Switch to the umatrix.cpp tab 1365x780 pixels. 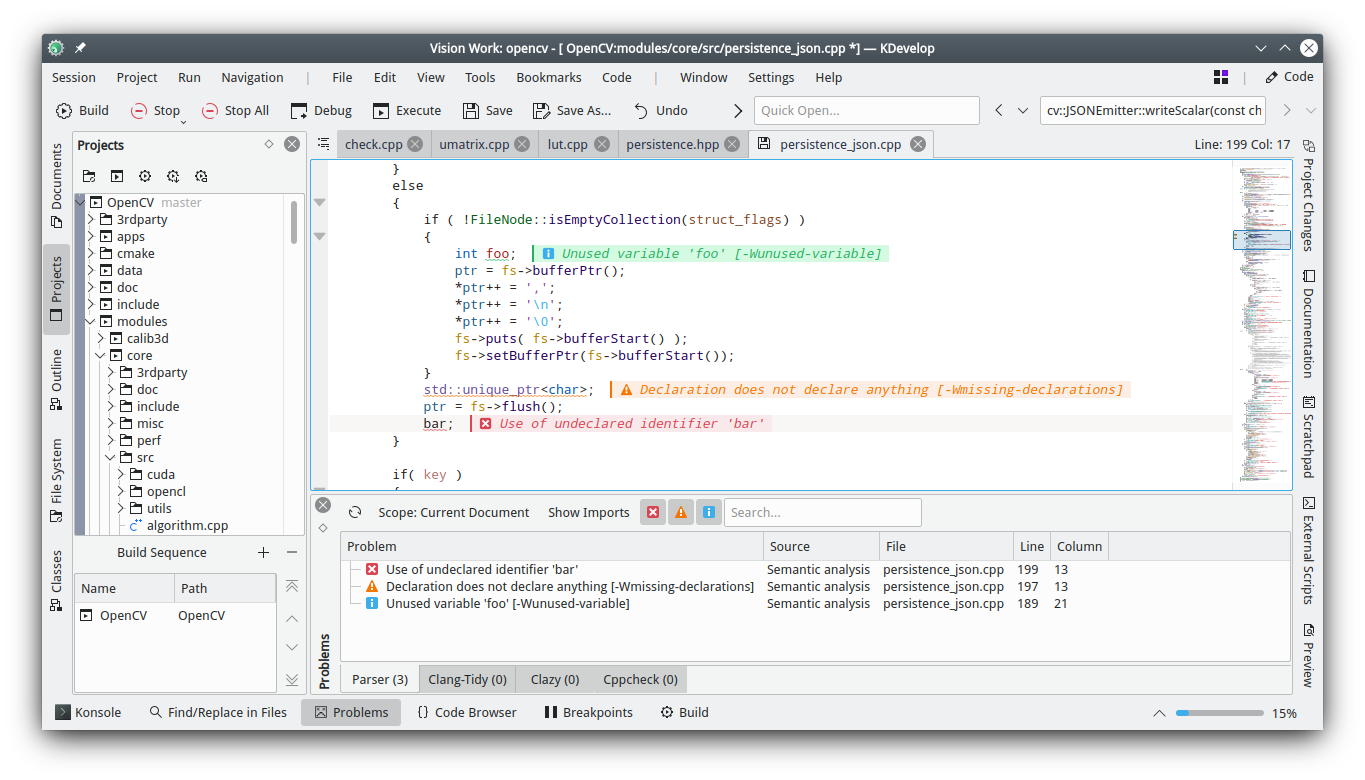(x=474, y=144)
